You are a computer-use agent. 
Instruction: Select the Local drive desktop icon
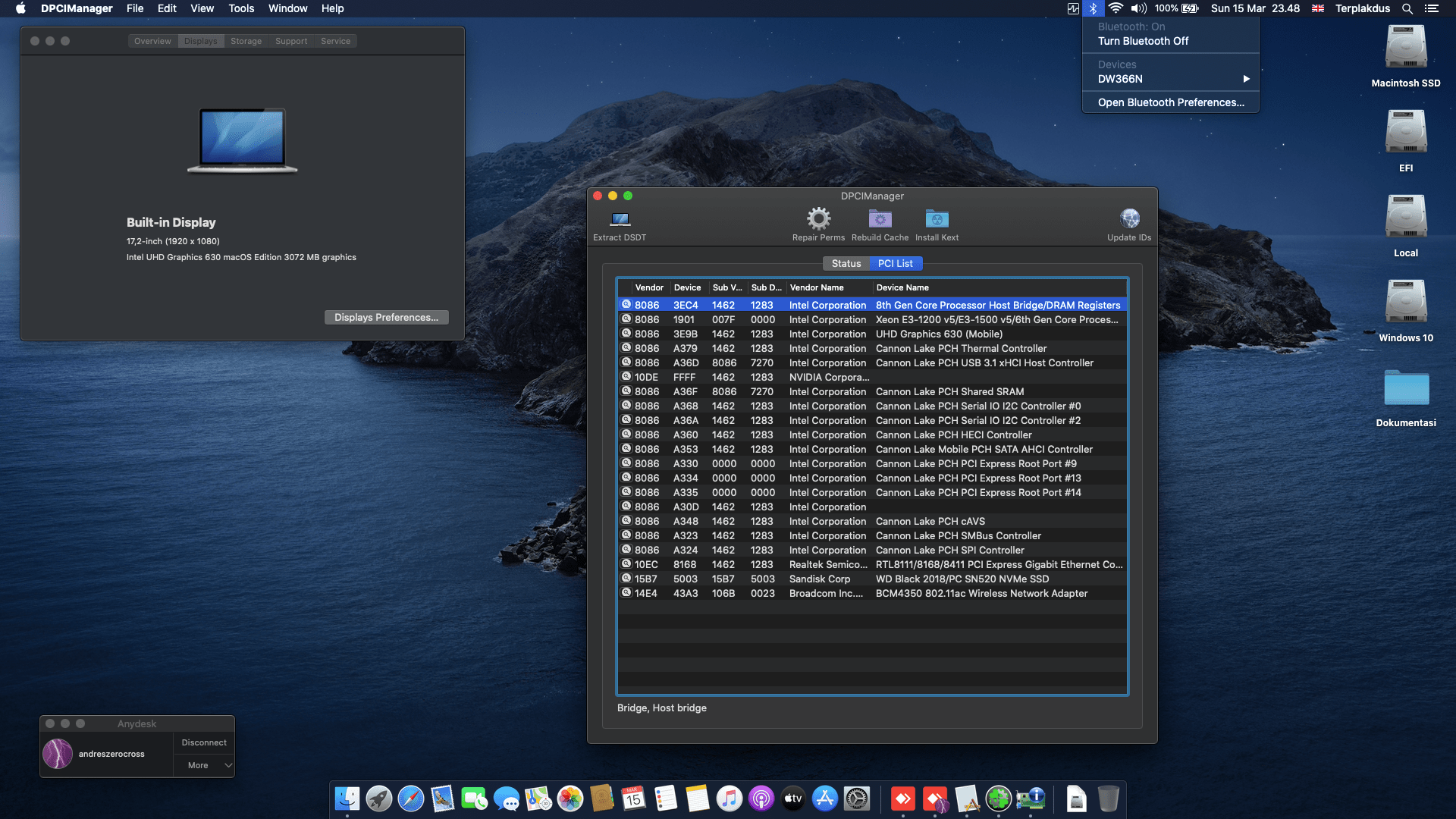(x=1406, y=218)
